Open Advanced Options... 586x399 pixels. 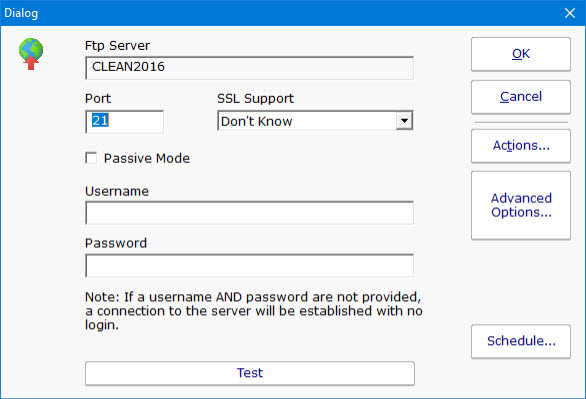(521, 205)
